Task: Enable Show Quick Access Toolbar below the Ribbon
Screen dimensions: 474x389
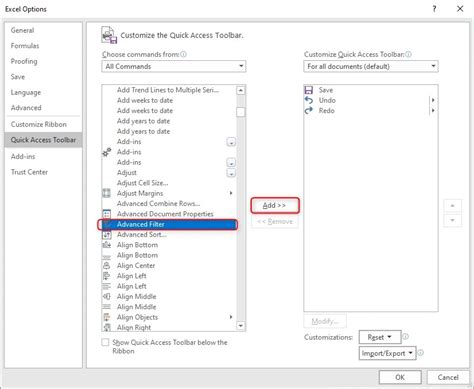Action: (x=105, y=342)
